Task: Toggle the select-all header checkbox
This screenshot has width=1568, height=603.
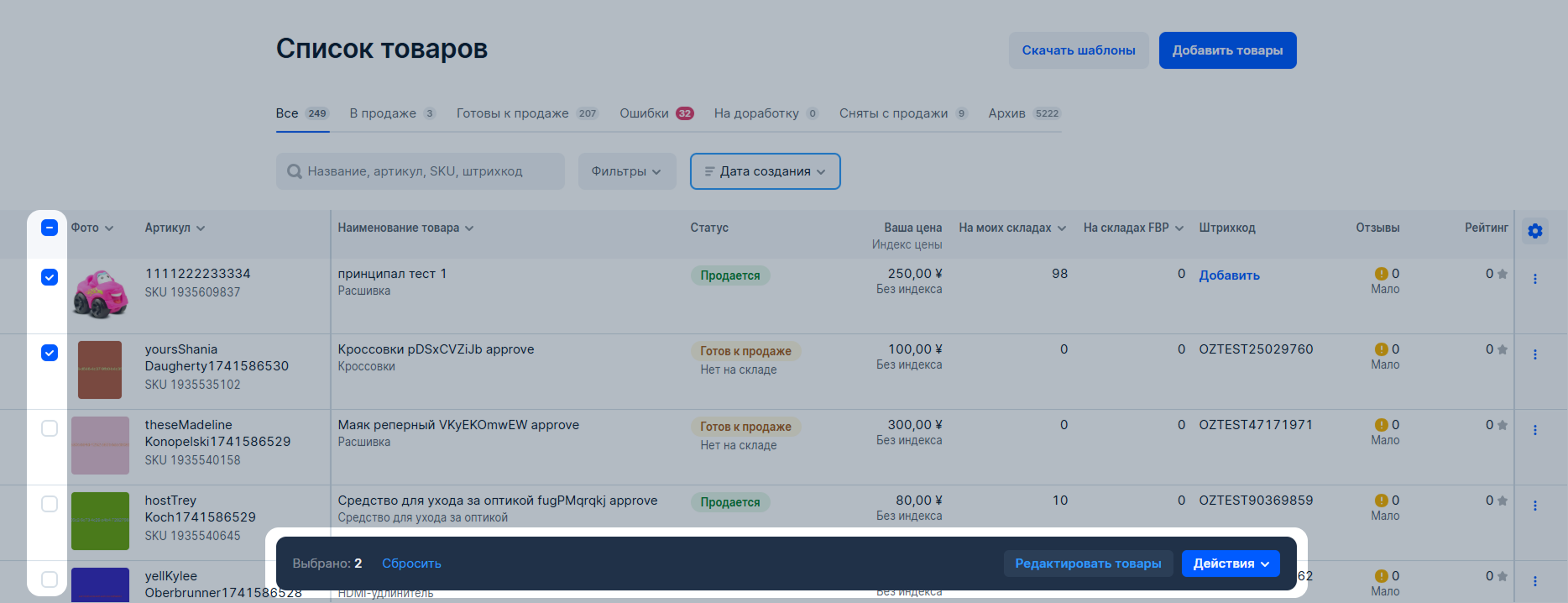Action: [x=50, y=228]
